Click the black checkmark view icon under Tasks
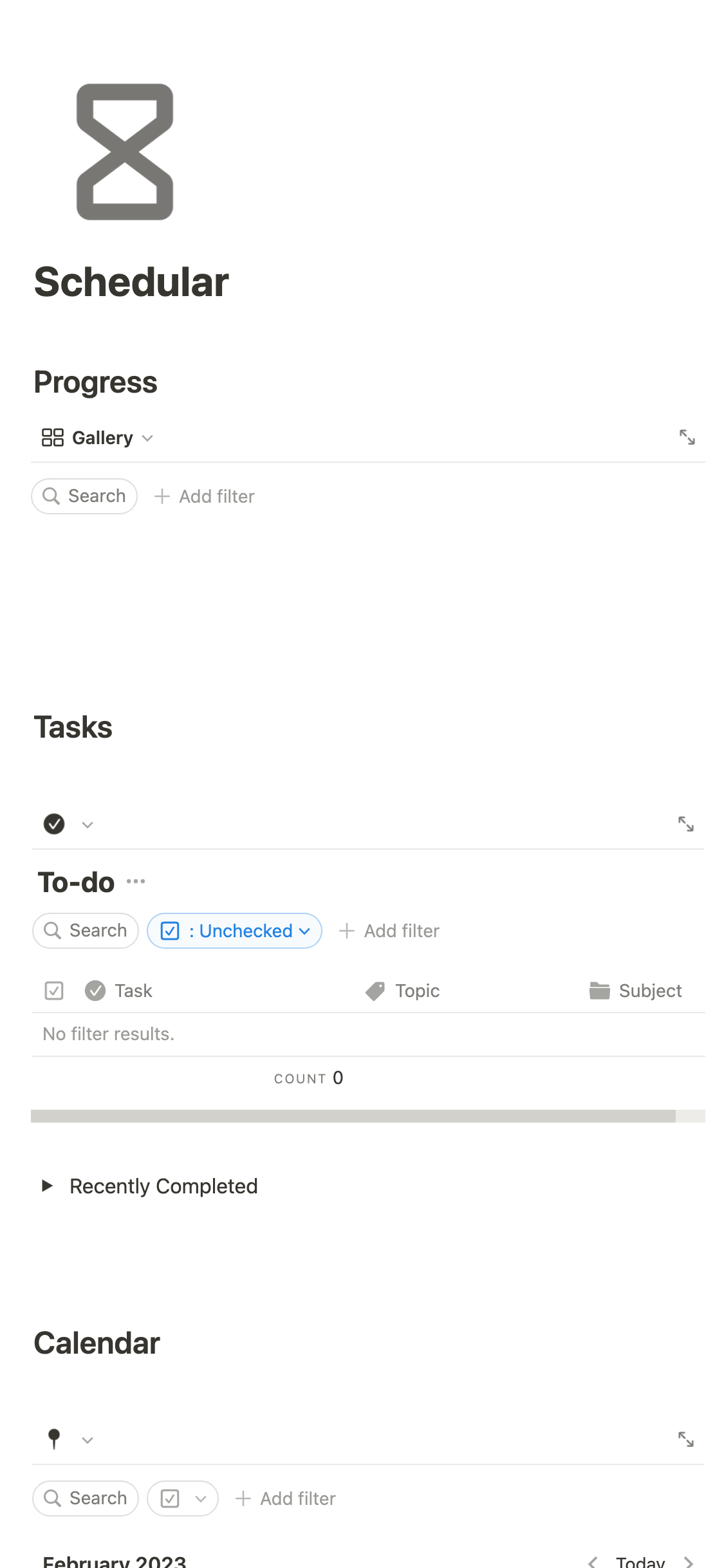This screenshot has width=724, height=1568. 54,824
